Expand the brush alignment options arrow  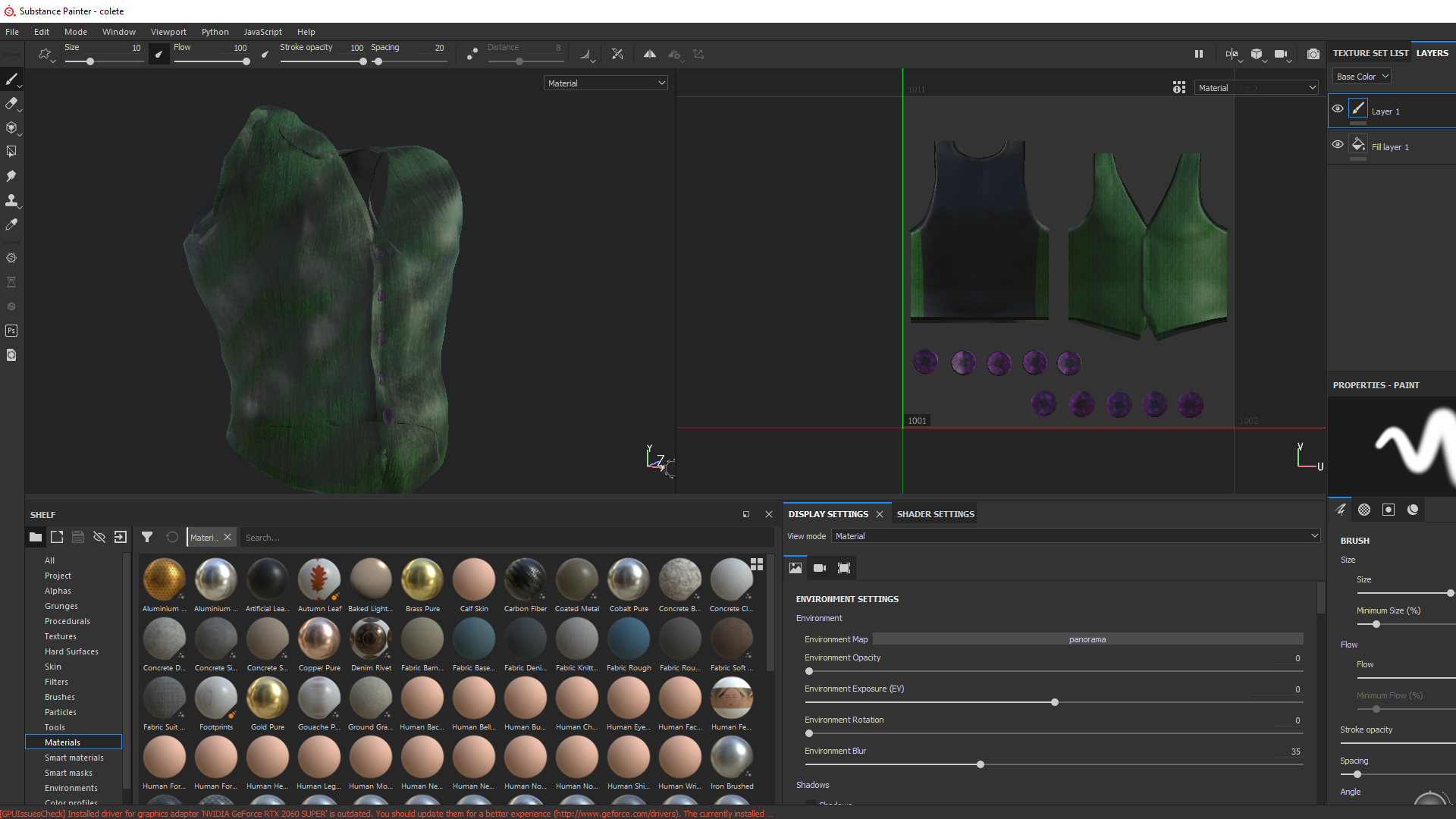tap(593, 61)
